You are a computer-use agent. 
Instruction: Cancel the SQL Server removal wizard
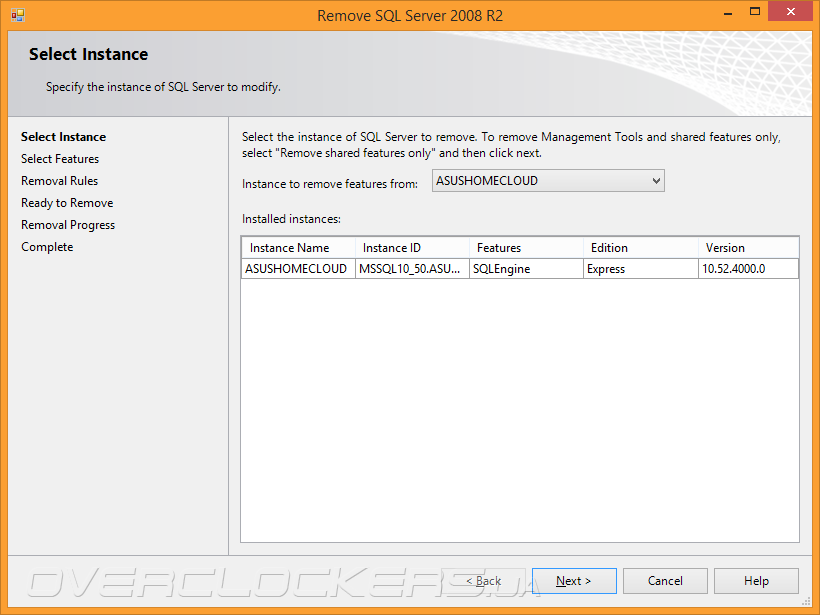[x=665, y=581]
